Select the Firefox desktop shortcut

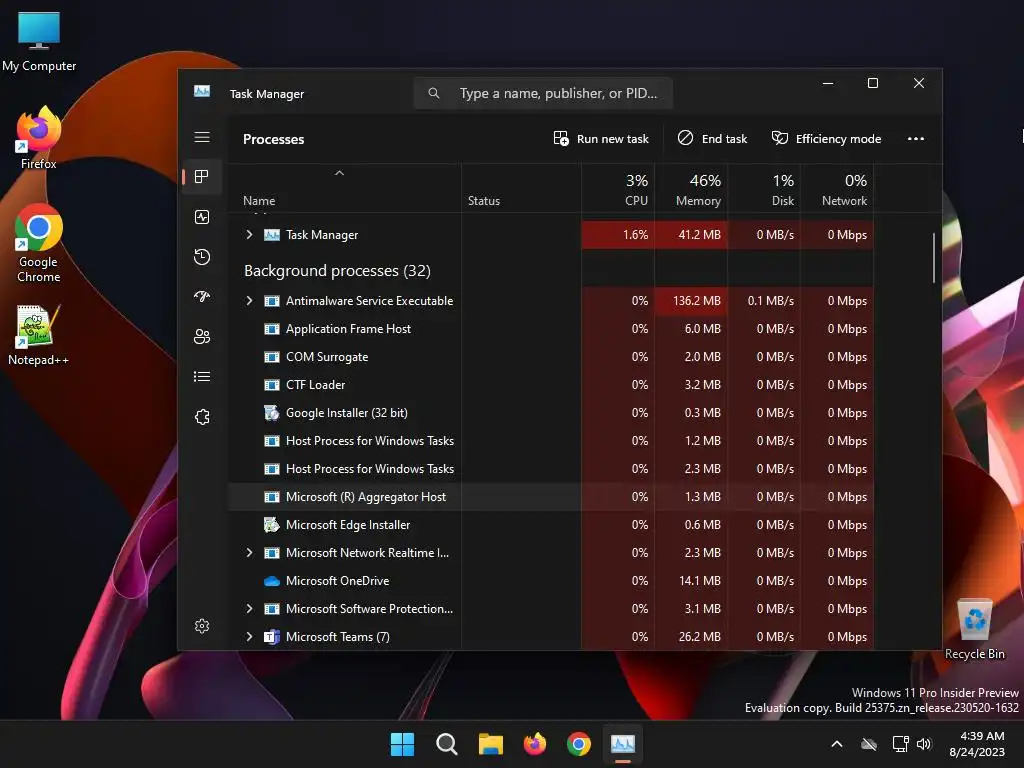point(39,138)
